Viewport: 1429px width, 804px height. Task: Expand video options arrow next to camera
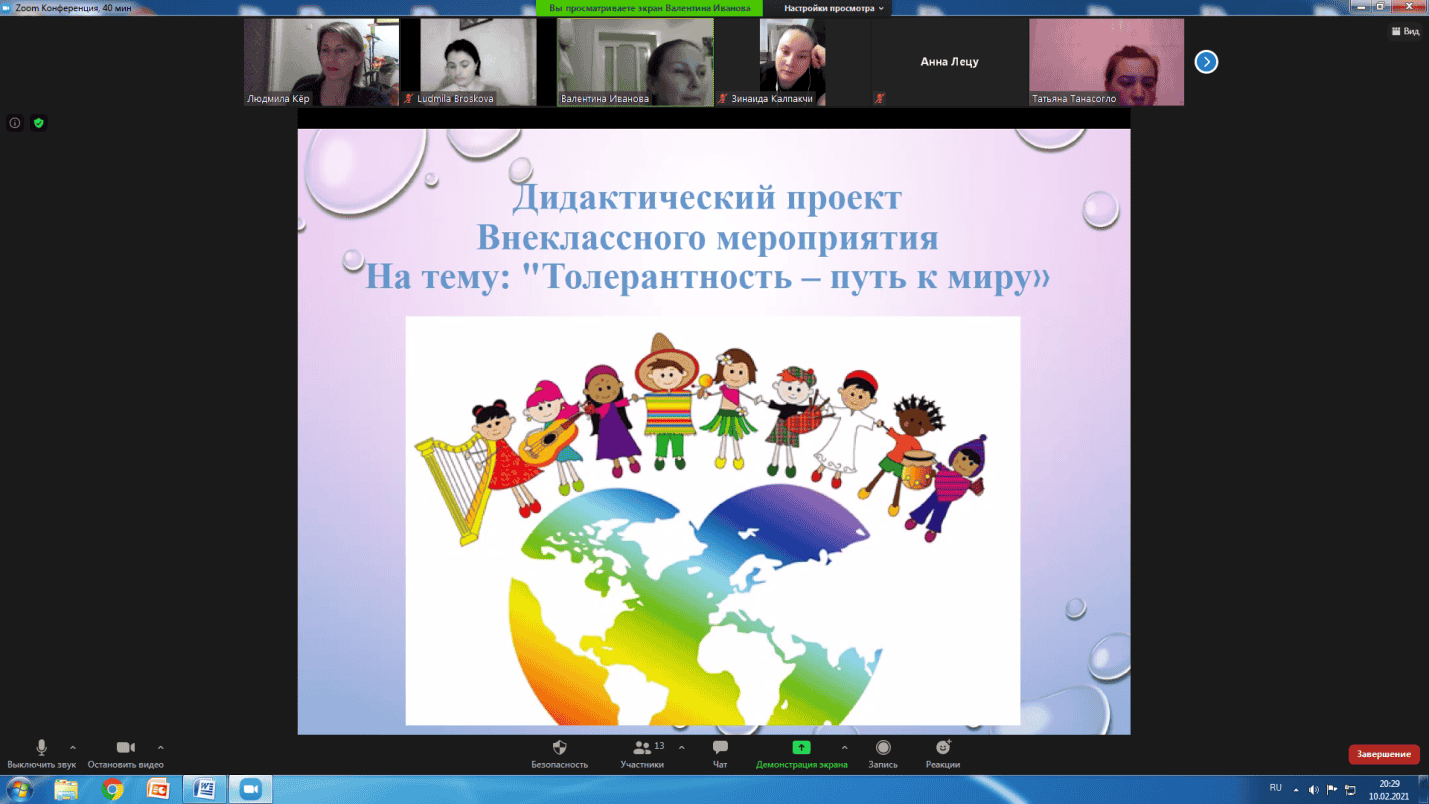(x=161, y=747)
